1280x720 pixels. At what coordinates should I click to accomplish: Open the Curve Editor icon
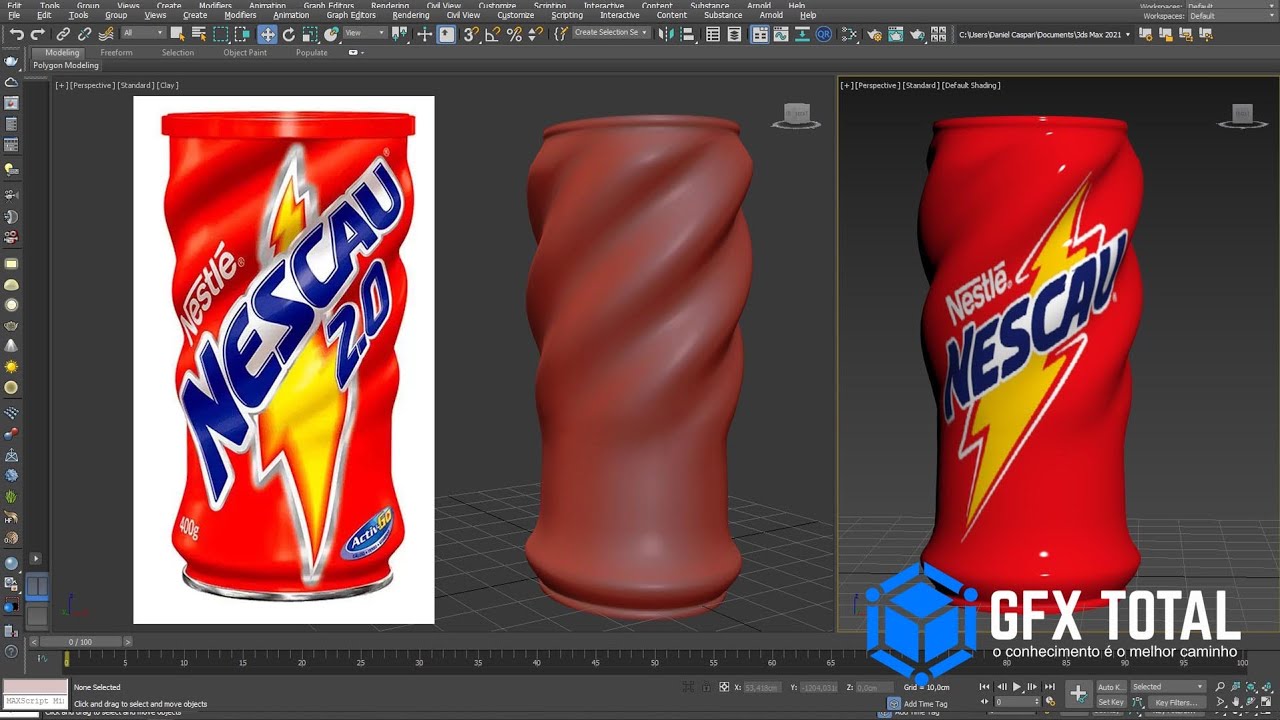(x=781, y=33)
